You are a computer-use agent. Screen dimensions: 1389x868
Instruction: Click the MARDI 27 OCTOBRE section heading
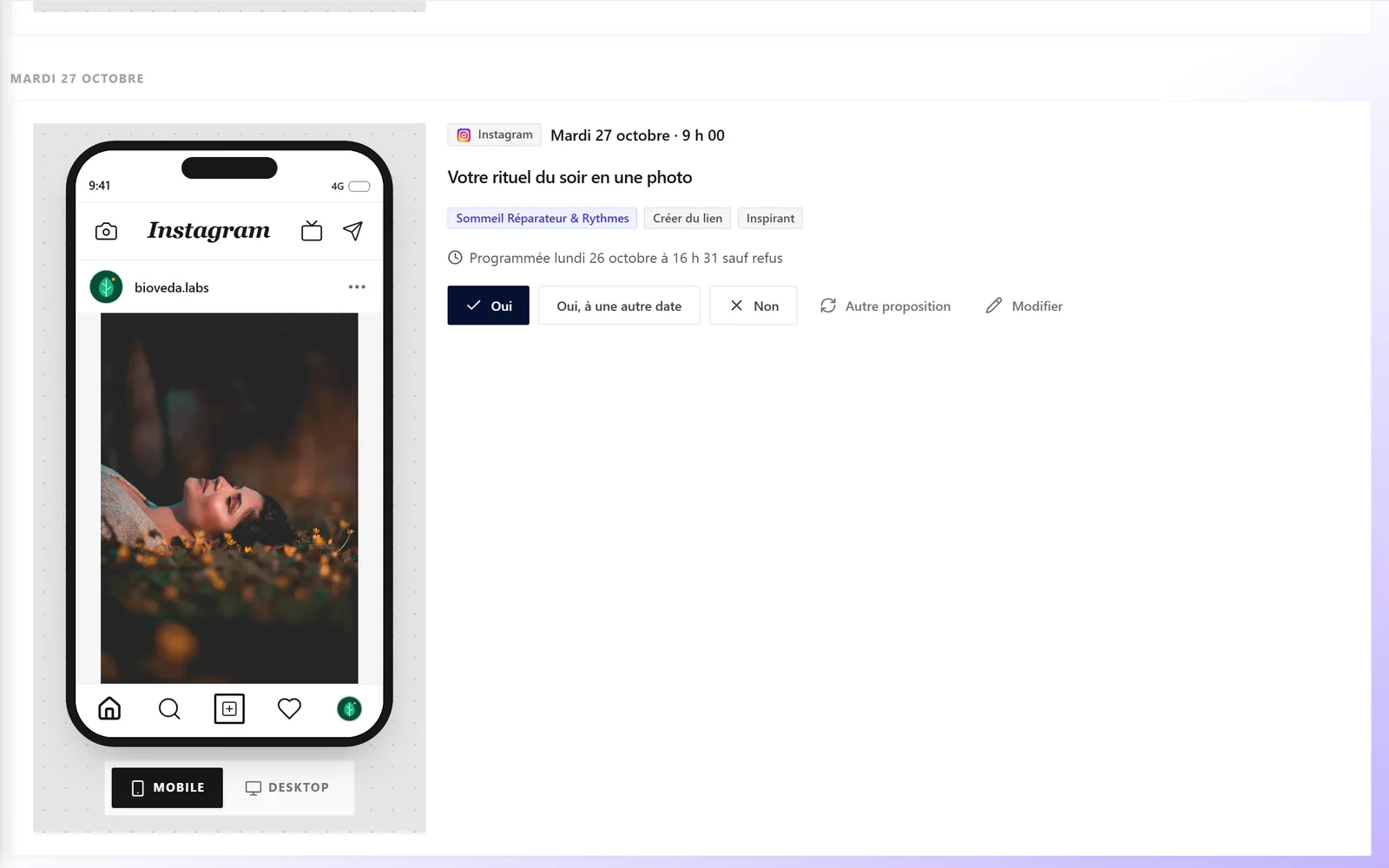point(77,78)
